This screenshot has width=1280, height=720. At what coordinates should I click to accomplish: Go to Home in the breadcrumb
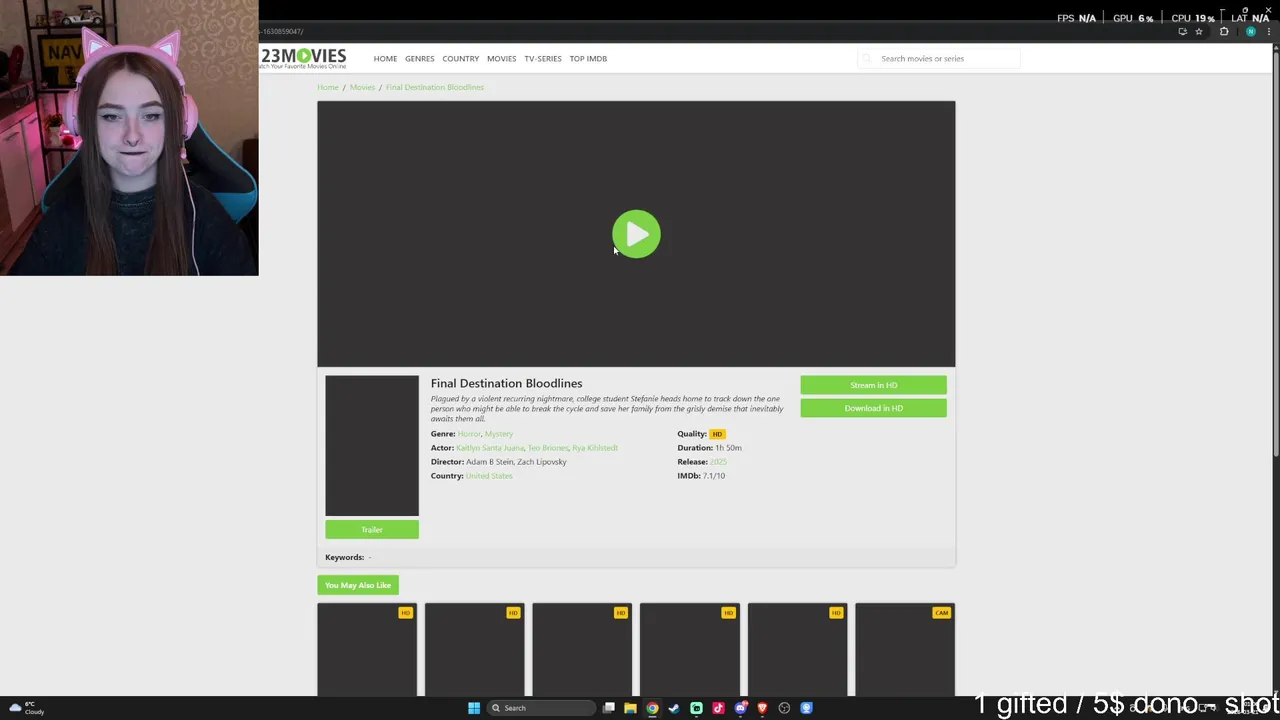point(328,87)
